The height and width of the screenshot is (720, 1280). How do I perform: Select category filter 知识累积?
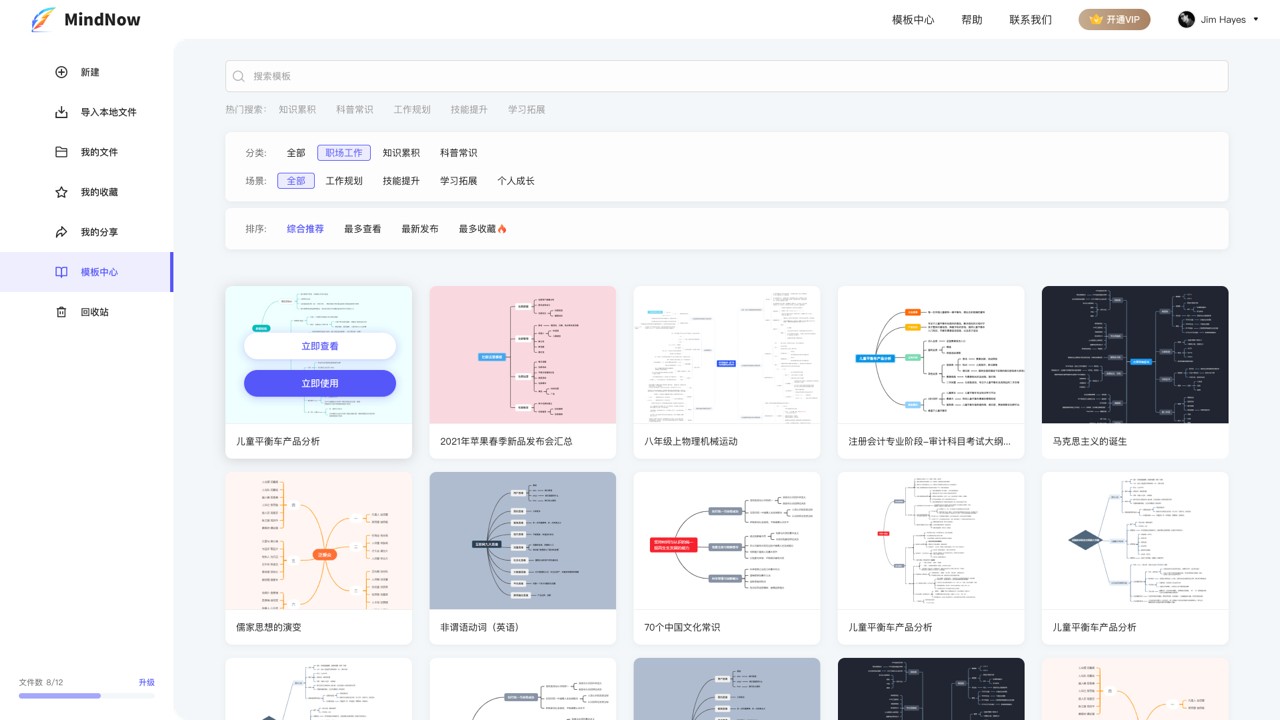pyautogui.click(x=401, y=153)
